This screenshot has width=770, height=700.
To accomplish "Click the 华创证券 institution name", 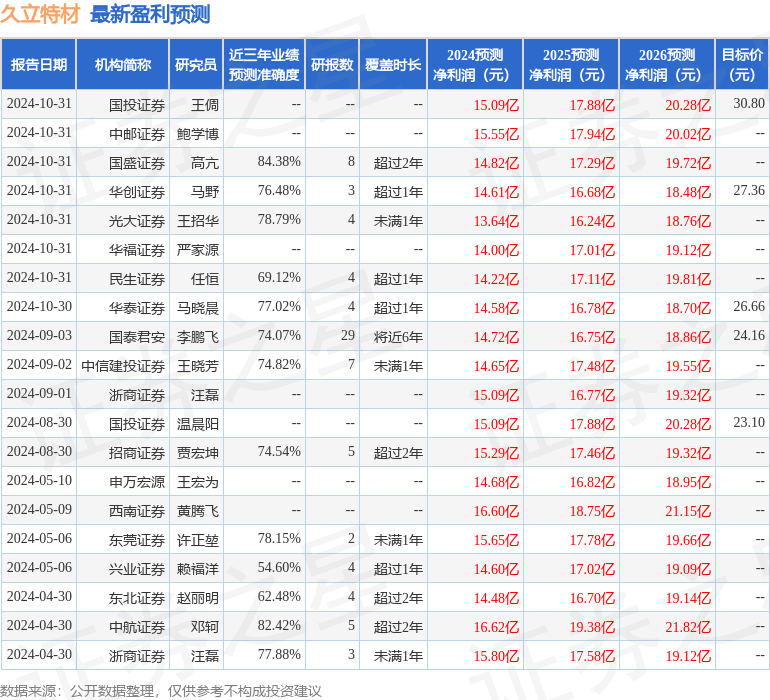I will point(137,192).
